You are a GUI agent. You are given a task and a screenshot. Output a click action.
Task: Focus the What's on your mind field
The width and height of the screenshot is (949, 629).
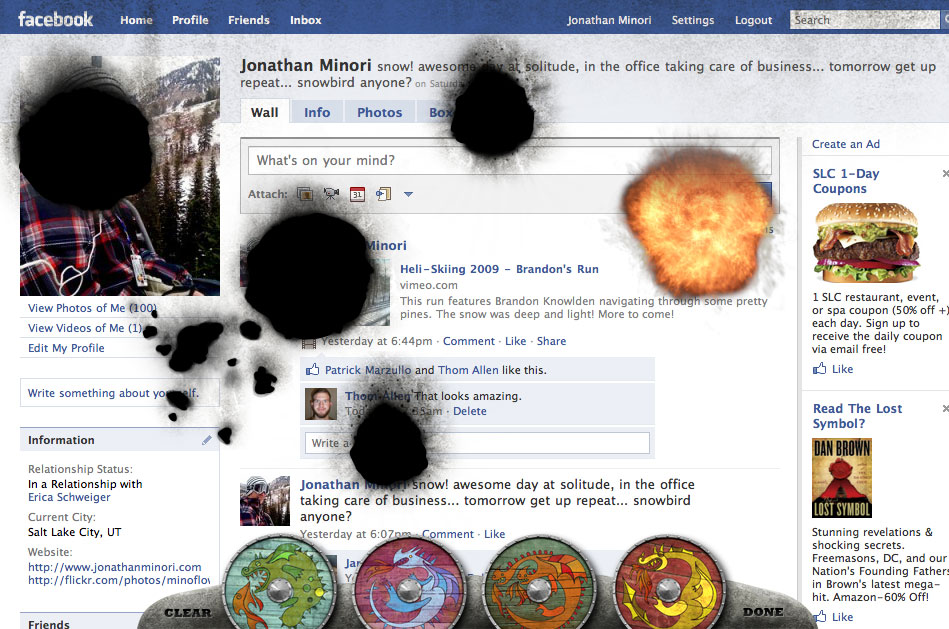click(x=510, y=160)
